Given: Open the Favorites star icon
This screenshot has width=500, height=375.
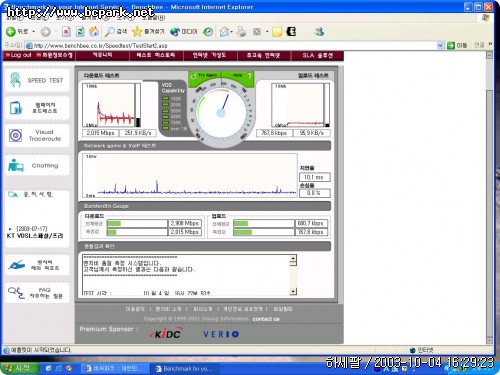Looking at the screenshot, I should click(137, 32).
